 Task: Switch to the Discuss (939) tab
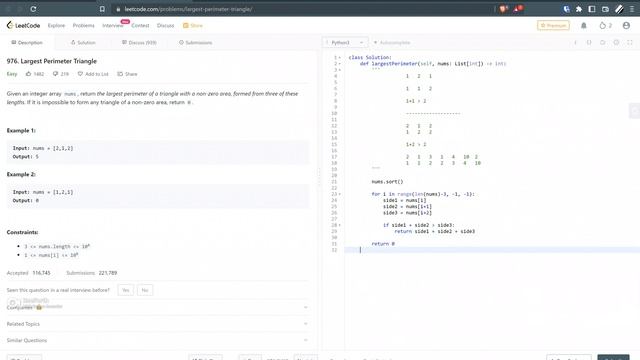(x=139, y=42)
